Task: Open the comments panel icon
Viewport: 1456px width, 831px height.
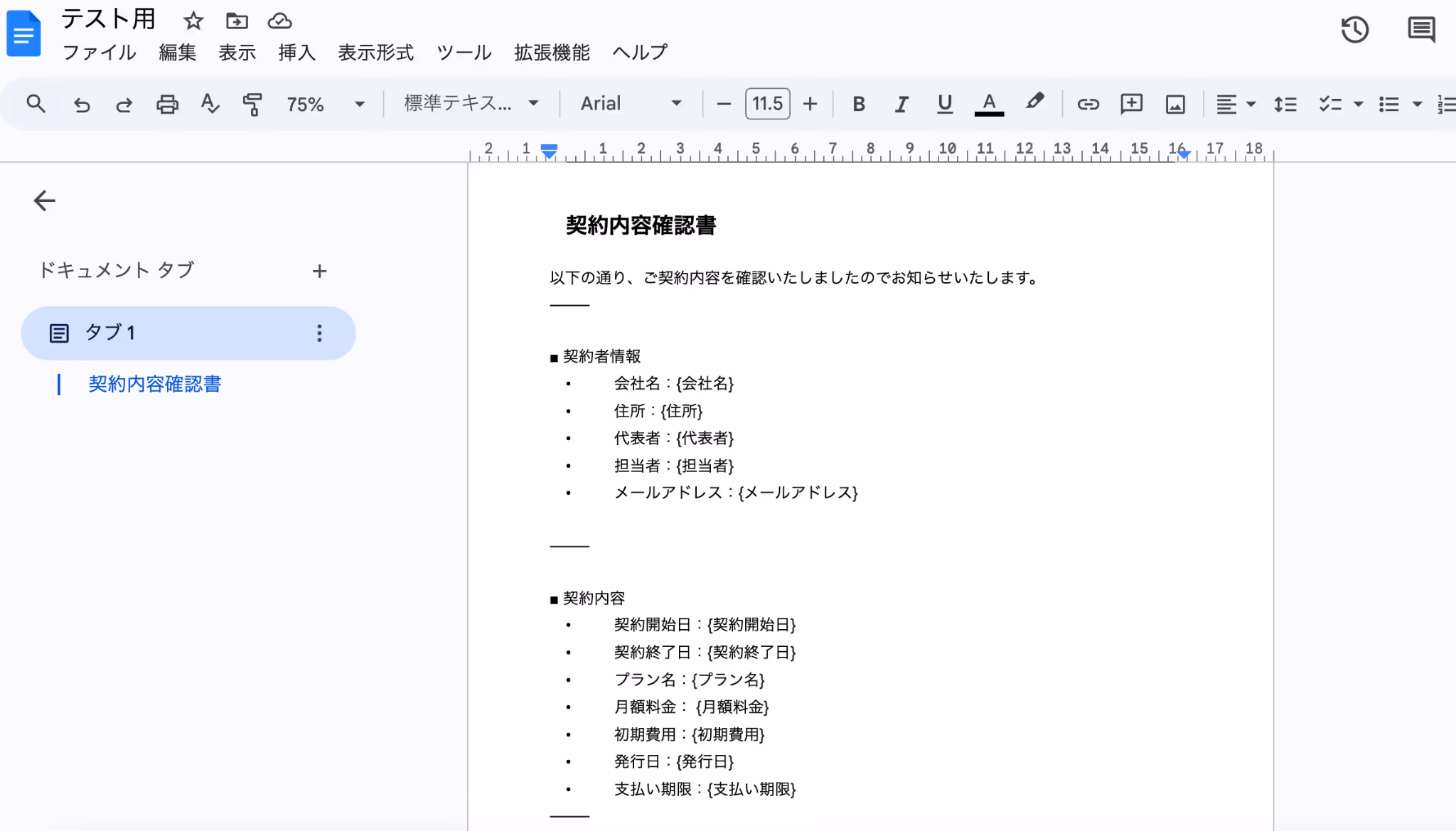Action: [x=1420, y=30]
